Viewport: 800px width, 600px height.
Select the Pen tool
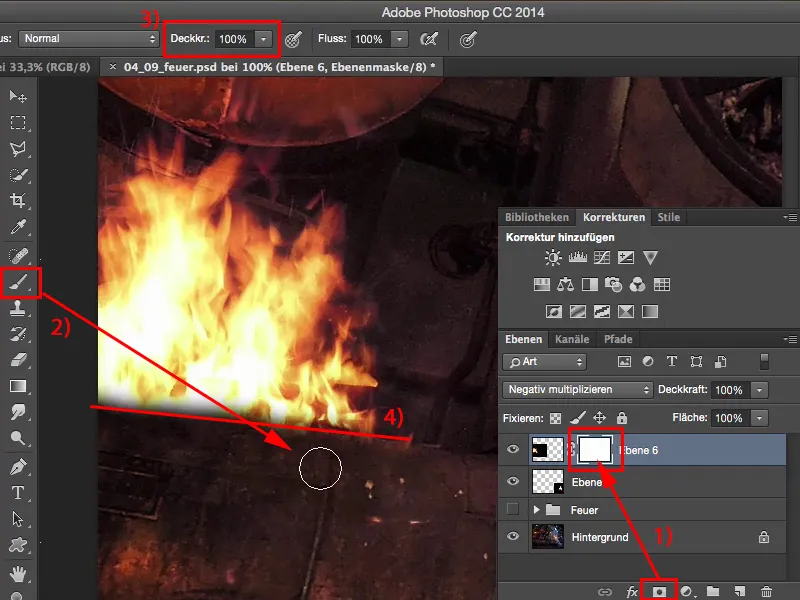18,467
